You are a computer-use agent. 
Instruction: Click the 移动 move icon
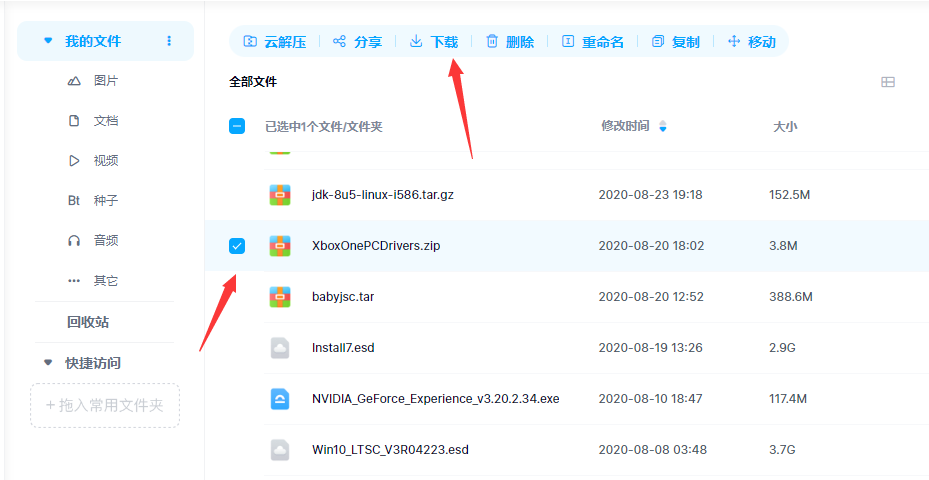(734, 42)
